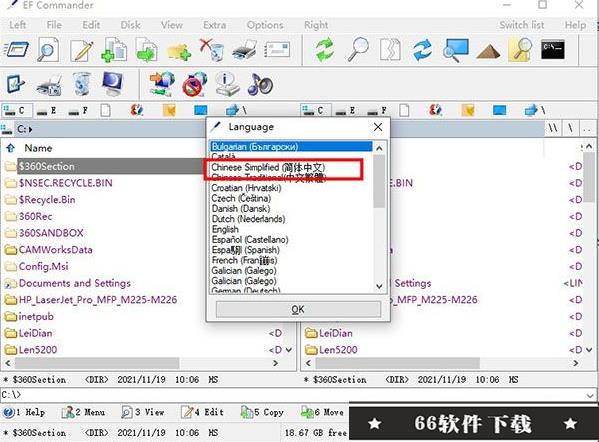Click the scanner device icon in second toolbar

point(49,84)
